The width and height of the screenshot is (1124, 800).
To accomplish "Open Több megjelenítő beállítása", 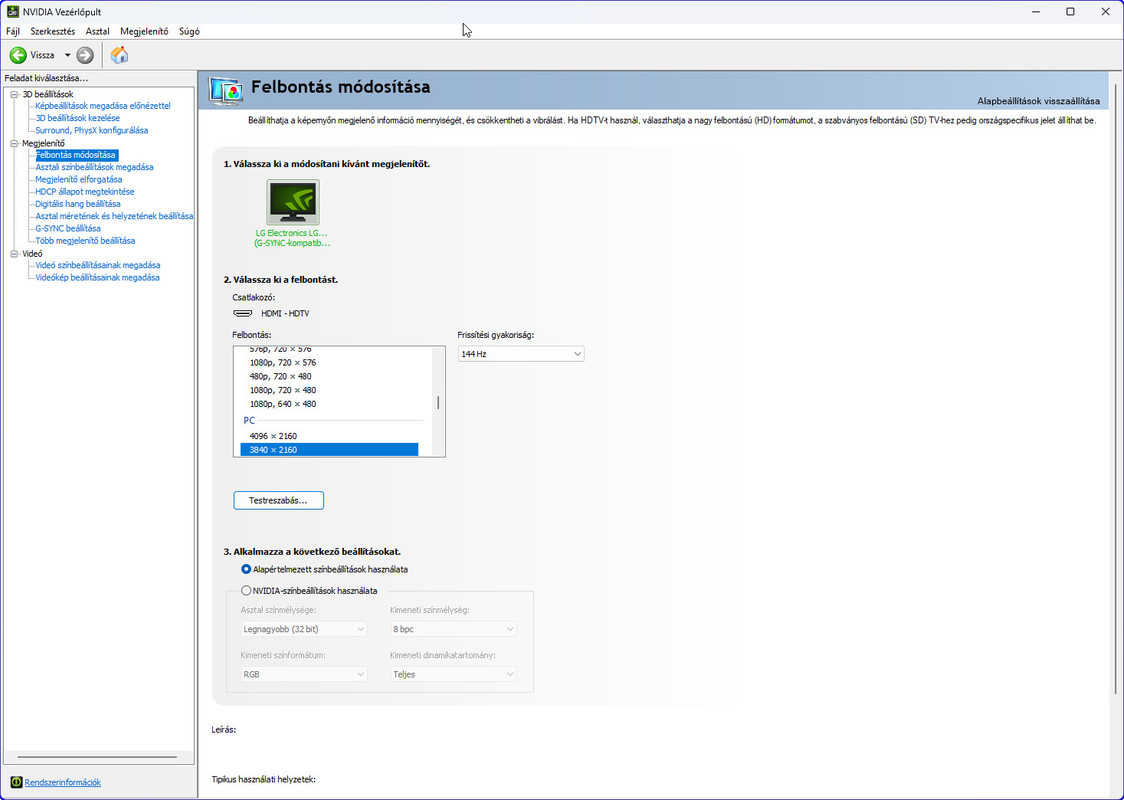I will coord(85,241).
